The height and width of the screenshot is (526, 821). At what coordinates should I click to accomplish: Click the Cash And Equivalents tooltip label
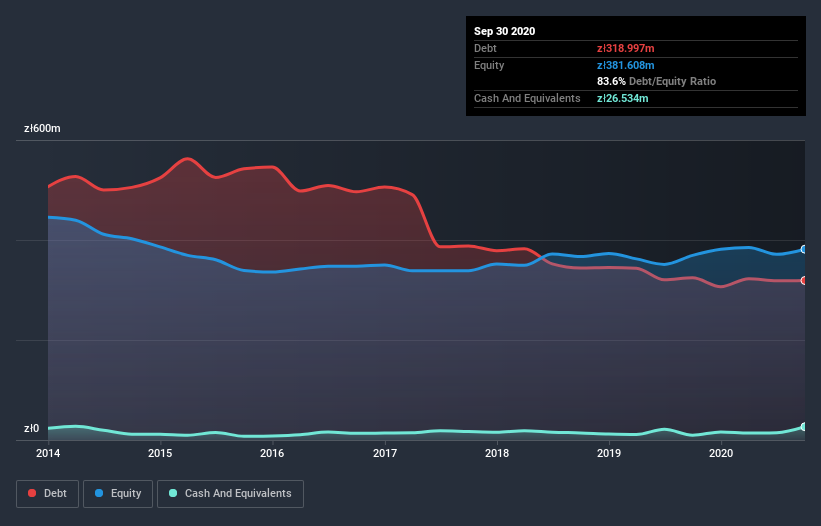(x=527, y=98)
